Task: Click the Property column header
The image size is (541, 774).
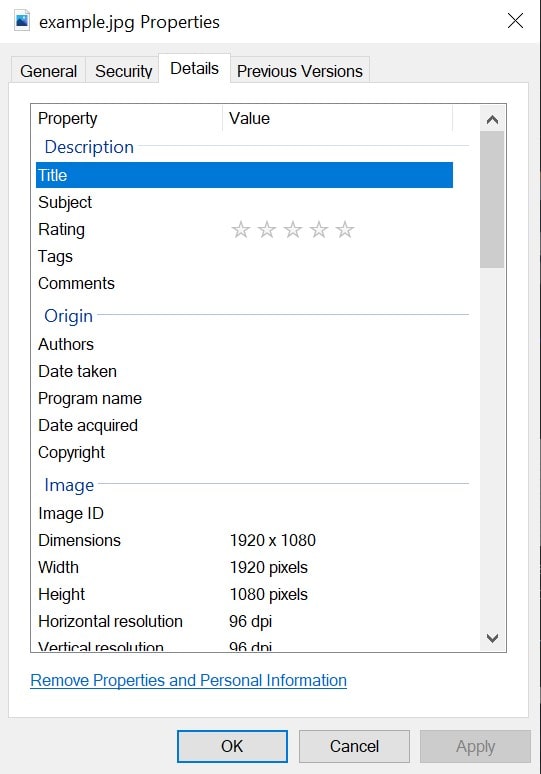Action: coord(127,118)
